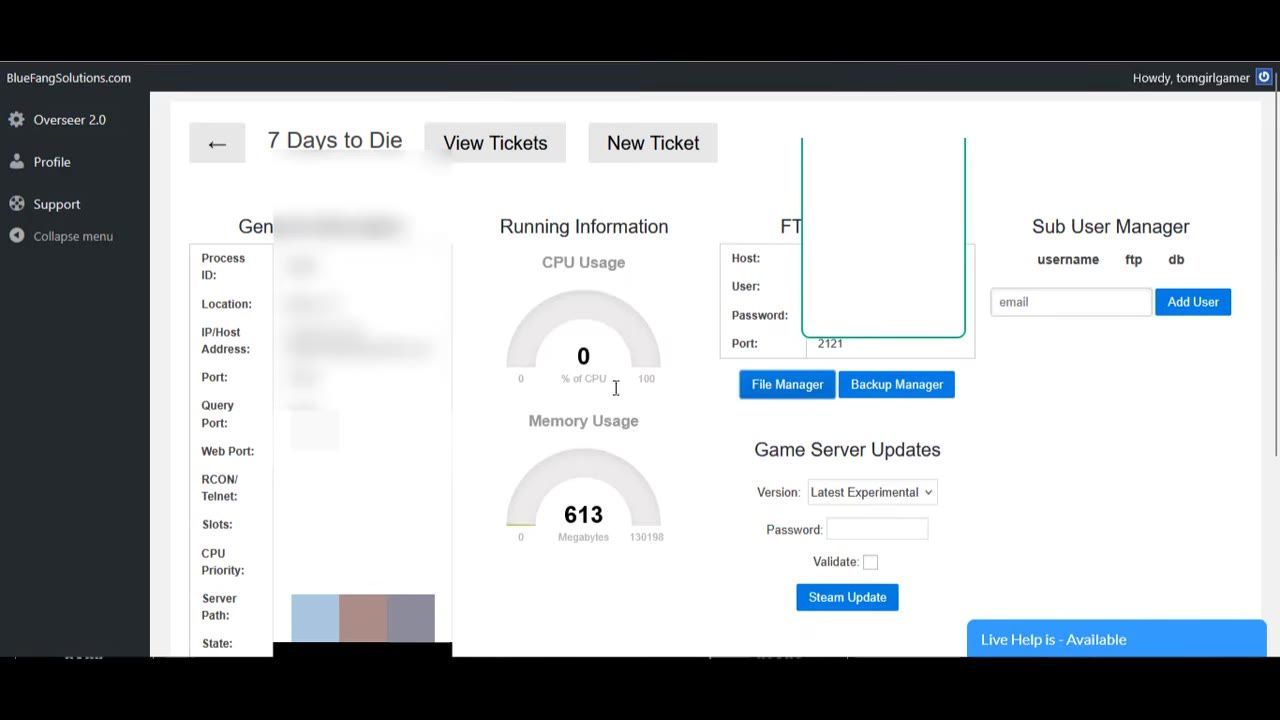Click the State label

coord(217,644)
